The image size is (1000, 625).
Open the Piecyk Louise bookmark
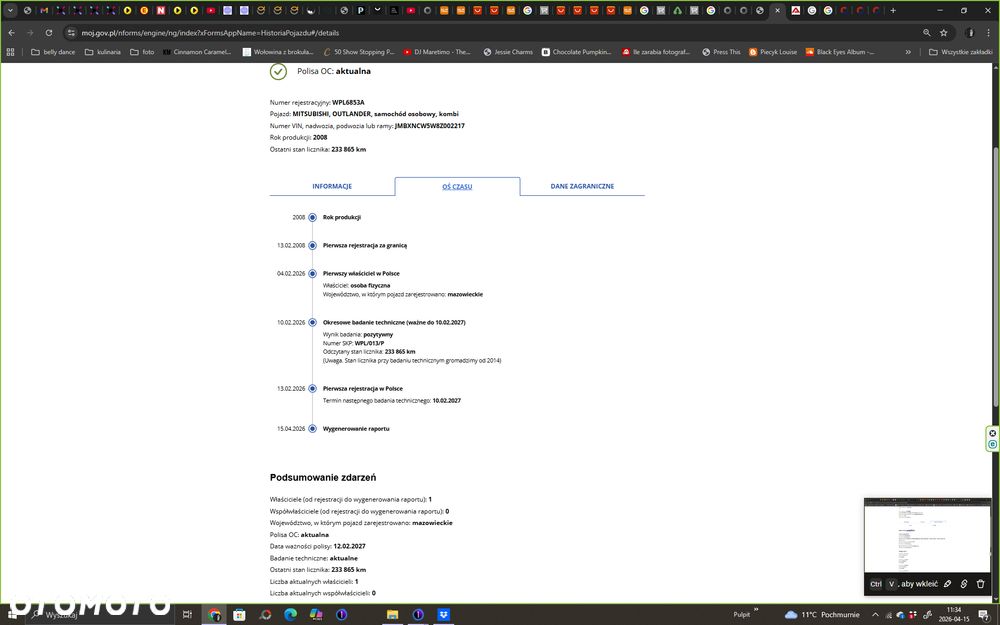[x=773, y=52]
